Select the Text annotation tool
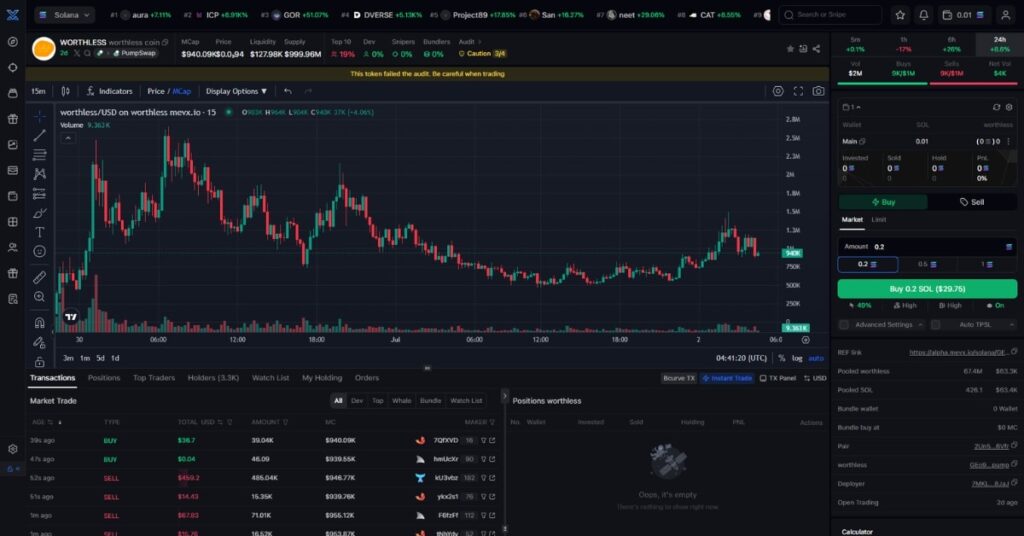 (x=39, y=232)
